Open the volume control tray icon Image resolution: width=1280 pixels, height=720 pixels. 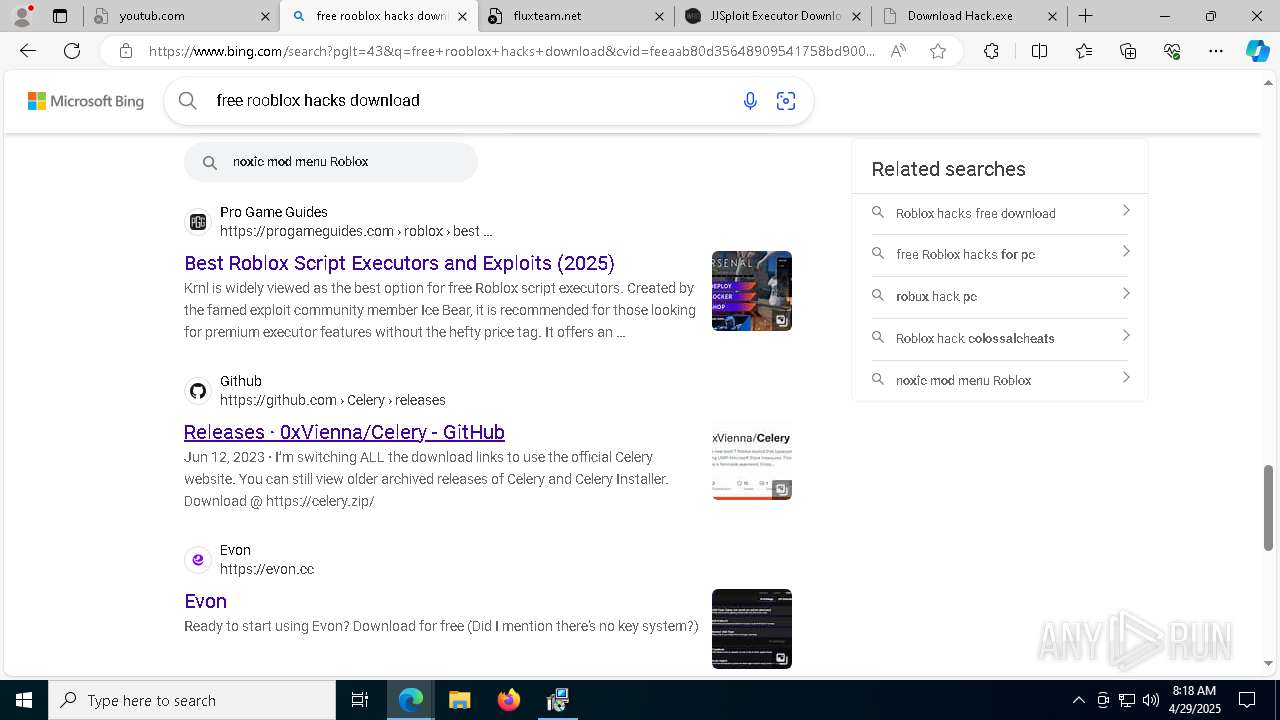coord(1150,700)
